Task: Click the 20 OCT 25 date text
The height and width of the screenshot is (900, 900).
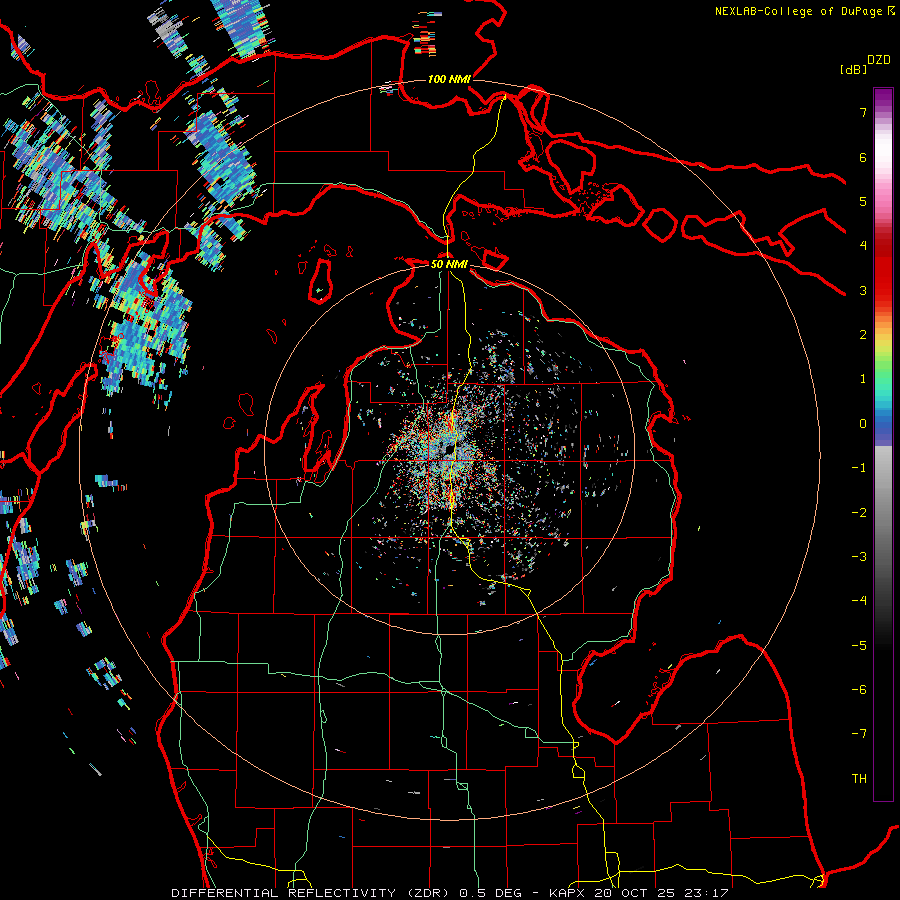Action: click(x=635, y=893)
